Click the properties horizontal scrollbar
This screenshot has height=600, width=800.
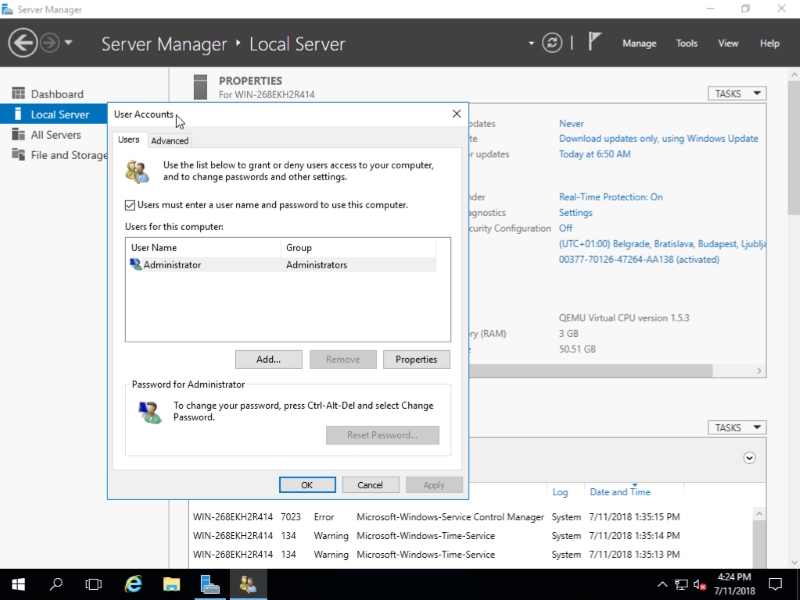pos(590,371)
